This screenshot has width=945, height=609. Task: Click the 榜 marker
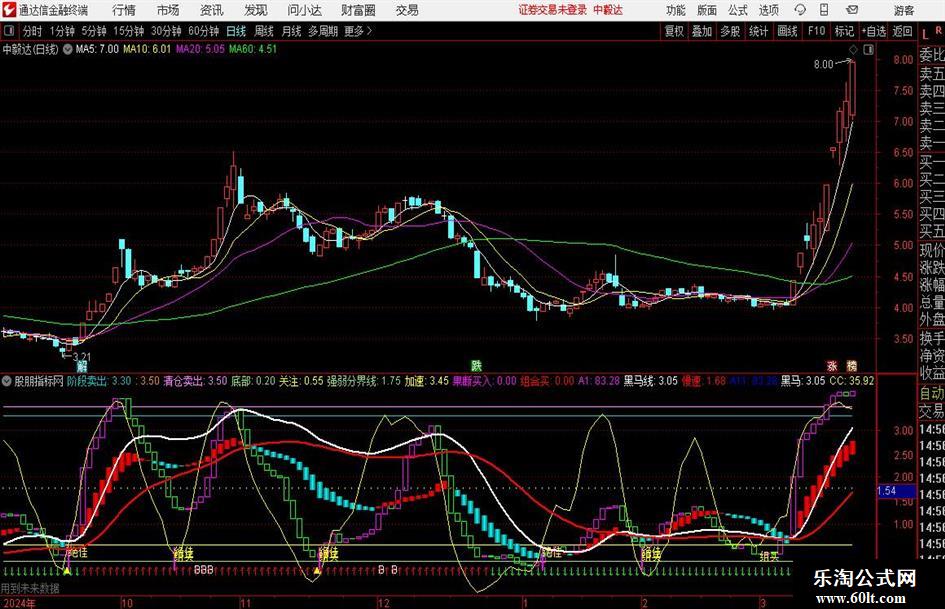[852, 365]
